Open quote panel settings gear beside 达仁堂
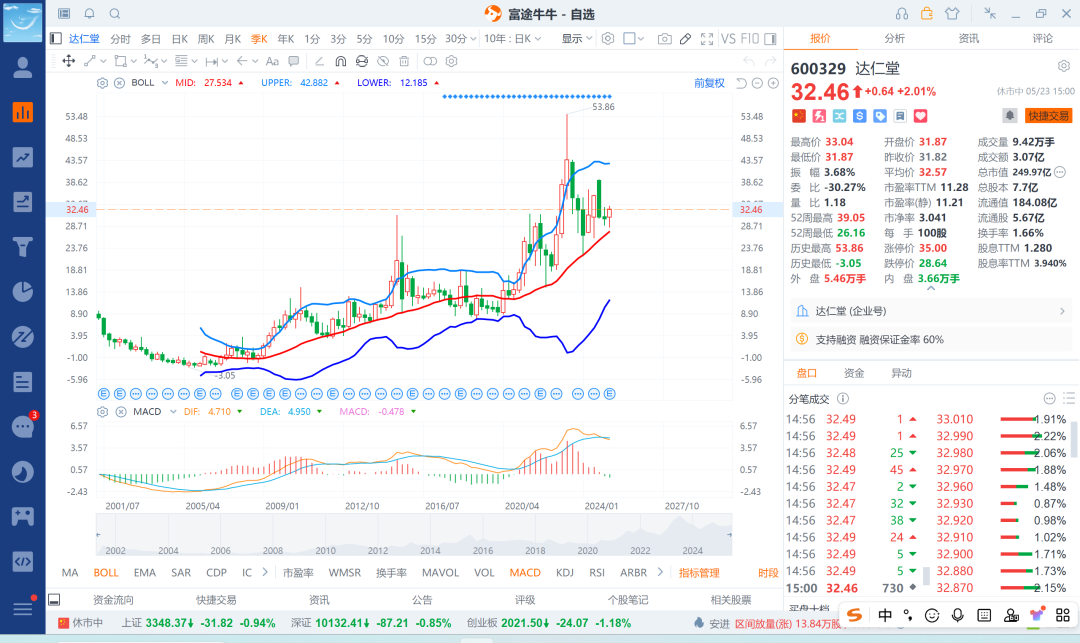The height and width of the screenshot is (643, 1080). [1064, 66]
